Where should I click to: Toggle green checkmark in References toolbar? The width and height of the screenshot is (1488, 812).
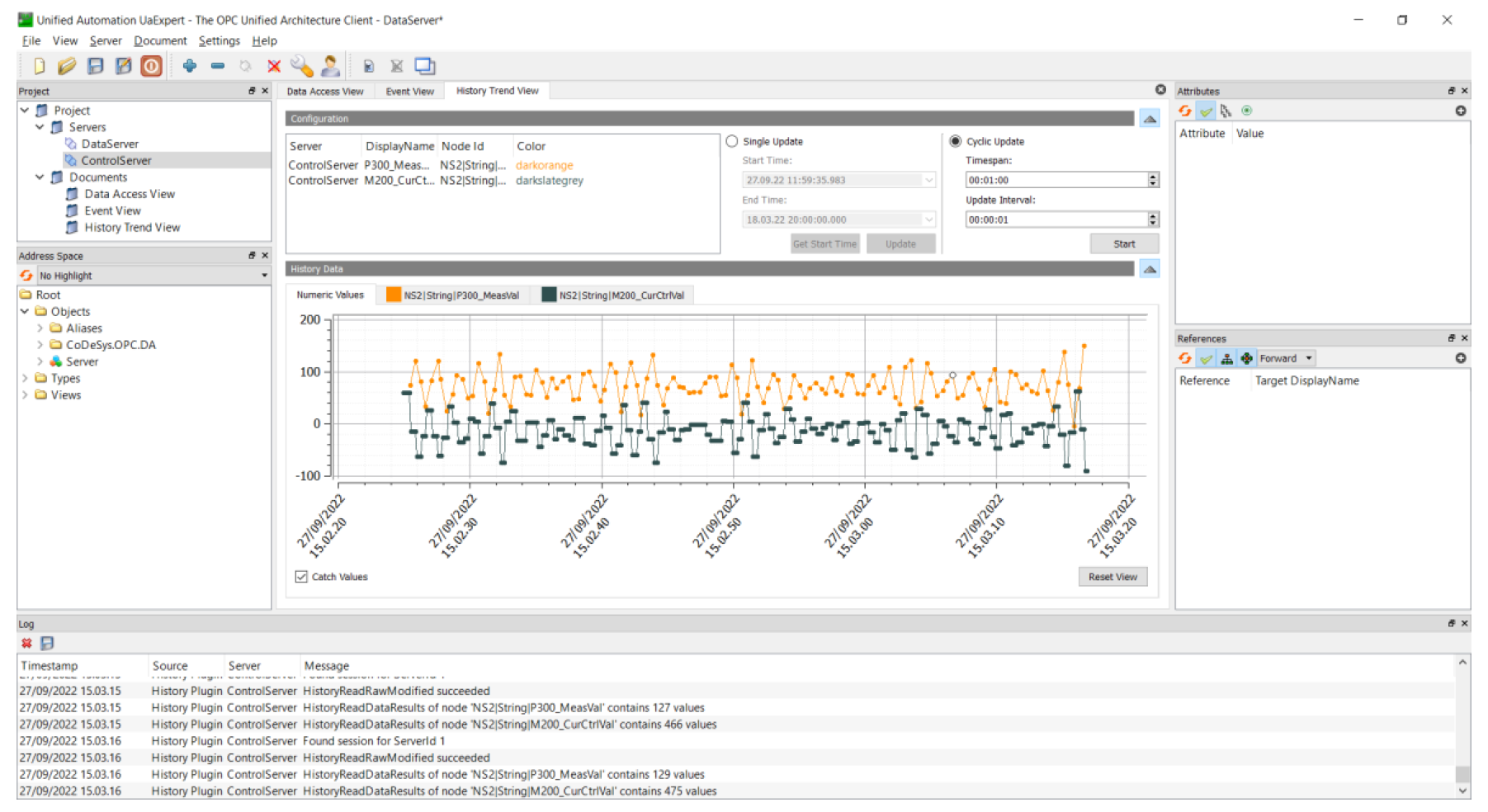[x=1206, y=358]
